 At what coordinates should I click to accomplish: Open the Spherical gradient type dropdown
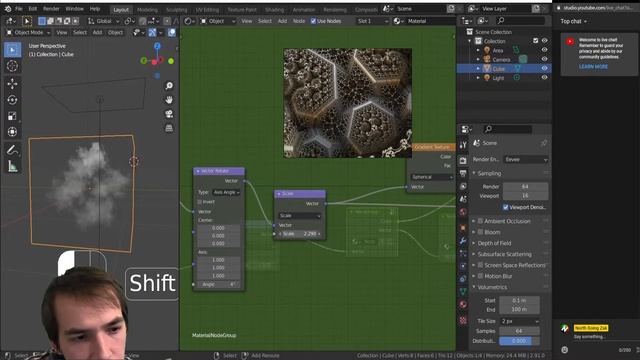[432, 177]
